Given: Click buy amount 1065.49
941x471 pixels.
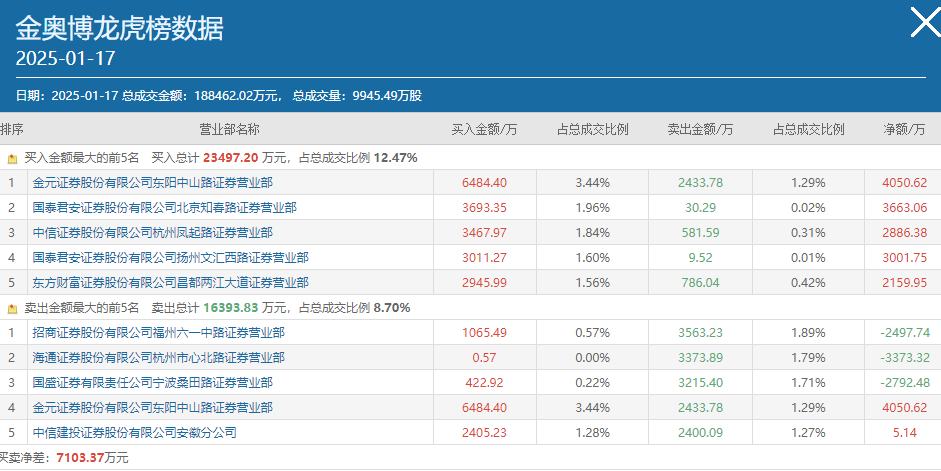Looking at the screenshot, I should click(x=484, y=333).
